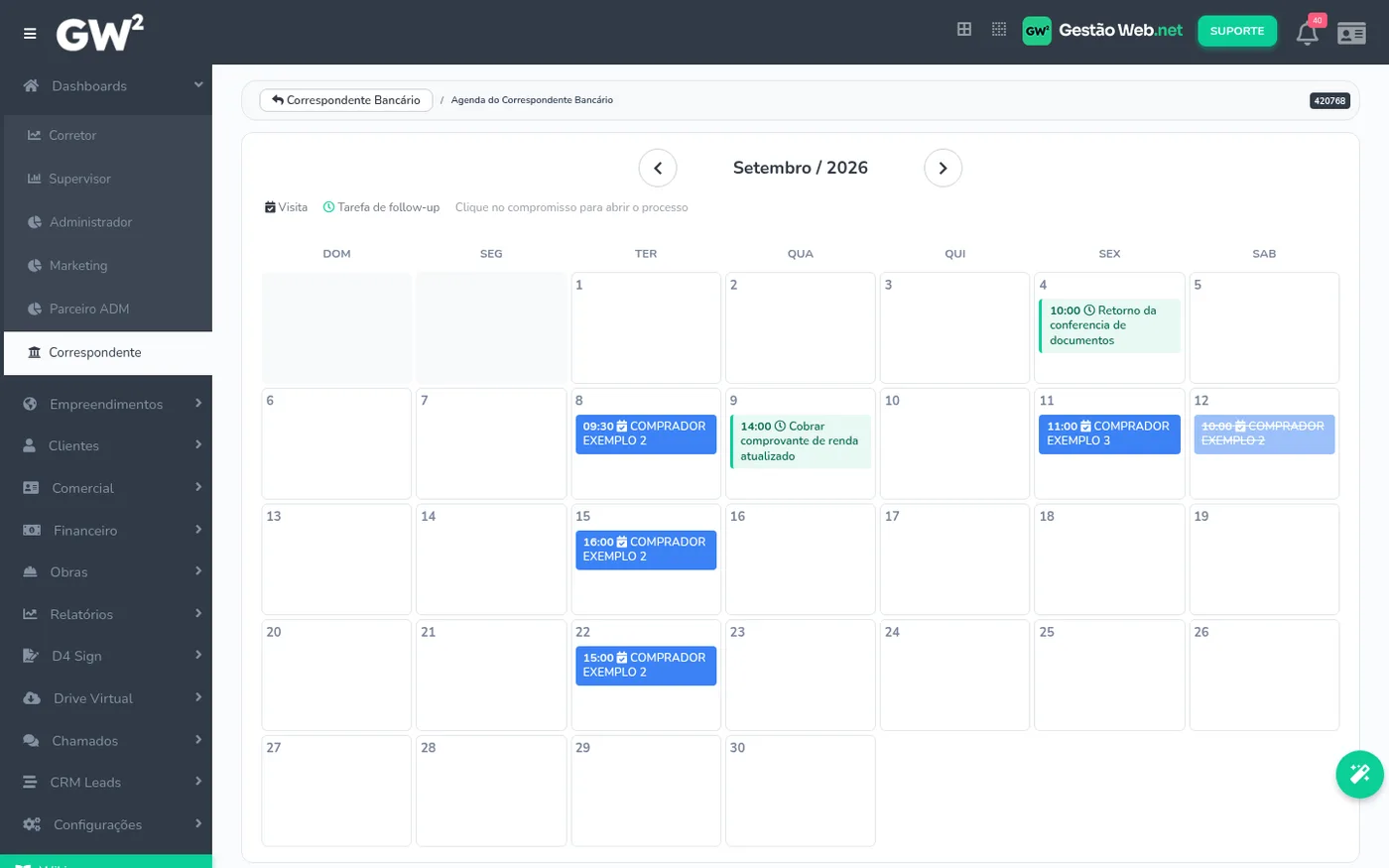
Task: Open the Supervisor dashboard
Action: pos(108,179)
